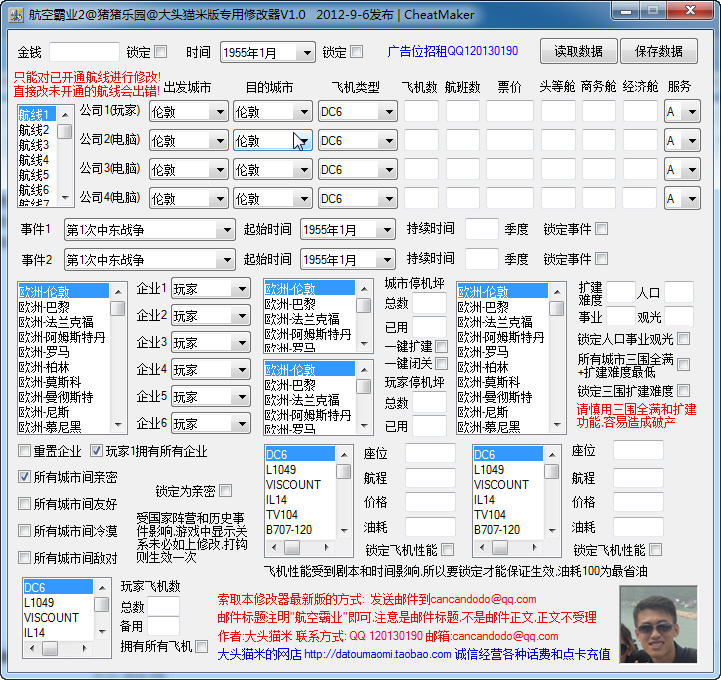Toggle the 锁定 checkbox next to 时间
The image size is (721, 680).
pos(356,51)
